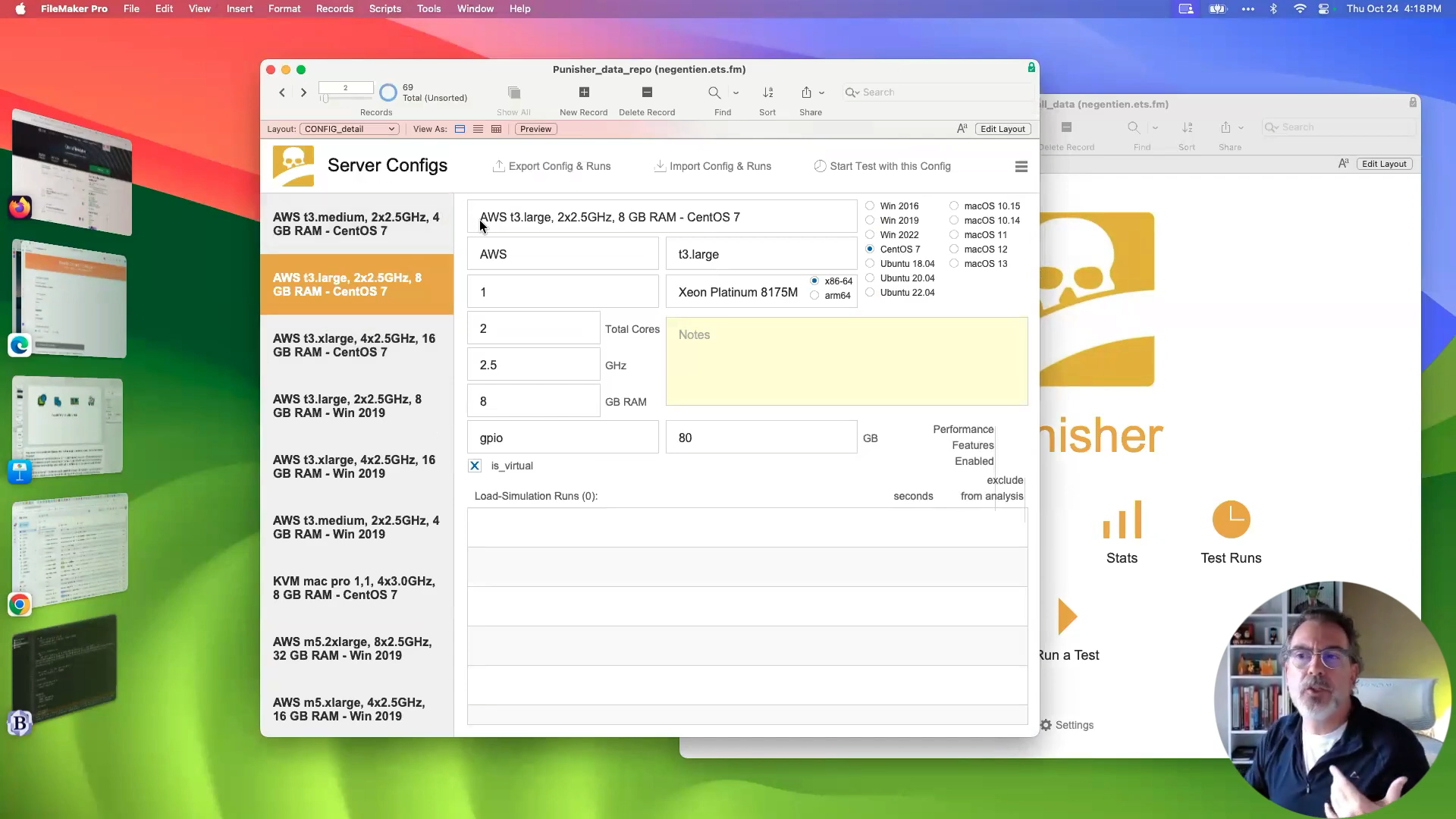This screenshot has width=1456, height=819.
Task: Click the Chrome icon in the dock
Action: 20,604
